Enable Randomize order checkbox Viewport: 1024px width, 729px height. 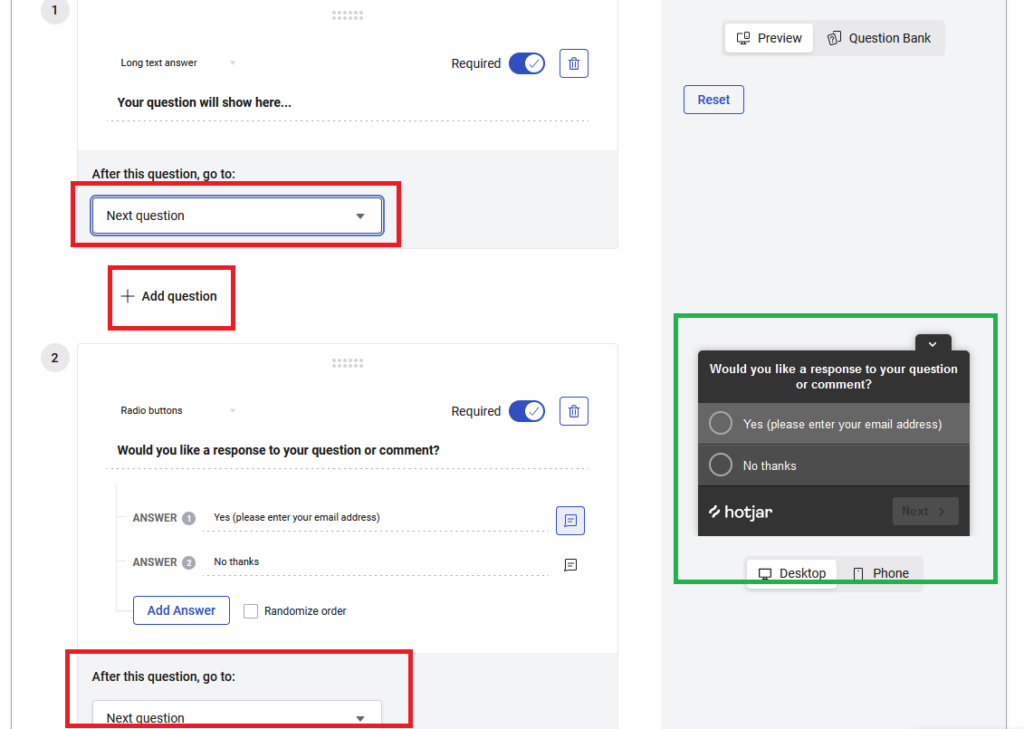pyautogui.click(x=251, y=611)
